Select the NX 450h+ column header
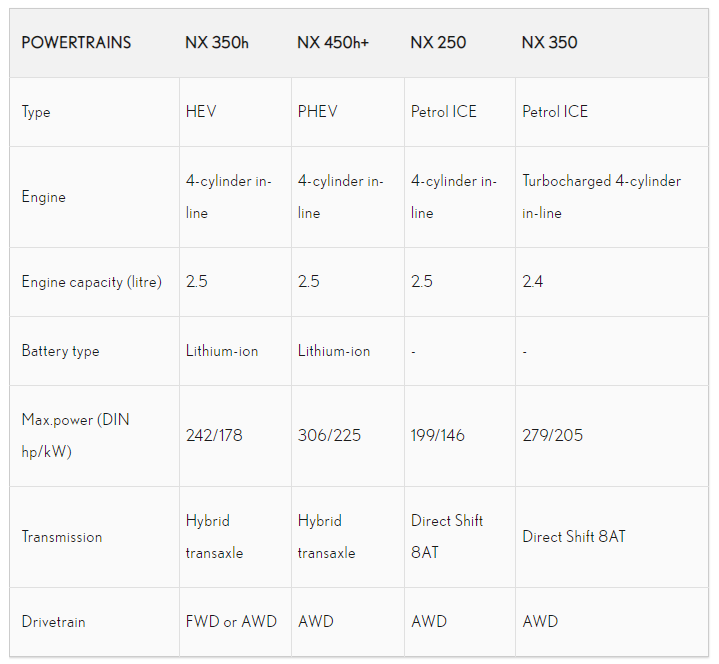Viewport: 719px width, 664px height. coord(333,43)
